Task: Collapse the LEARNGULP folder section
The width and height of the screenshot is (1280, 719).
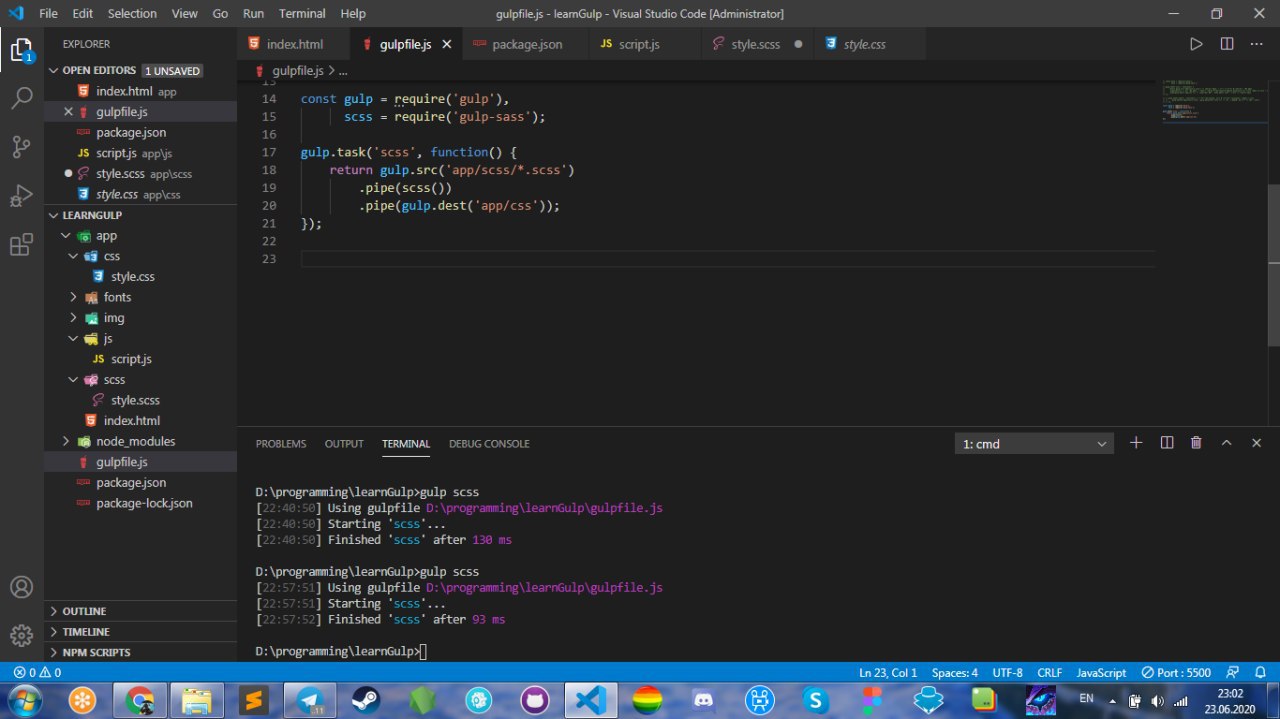Action: coord(54,215)
